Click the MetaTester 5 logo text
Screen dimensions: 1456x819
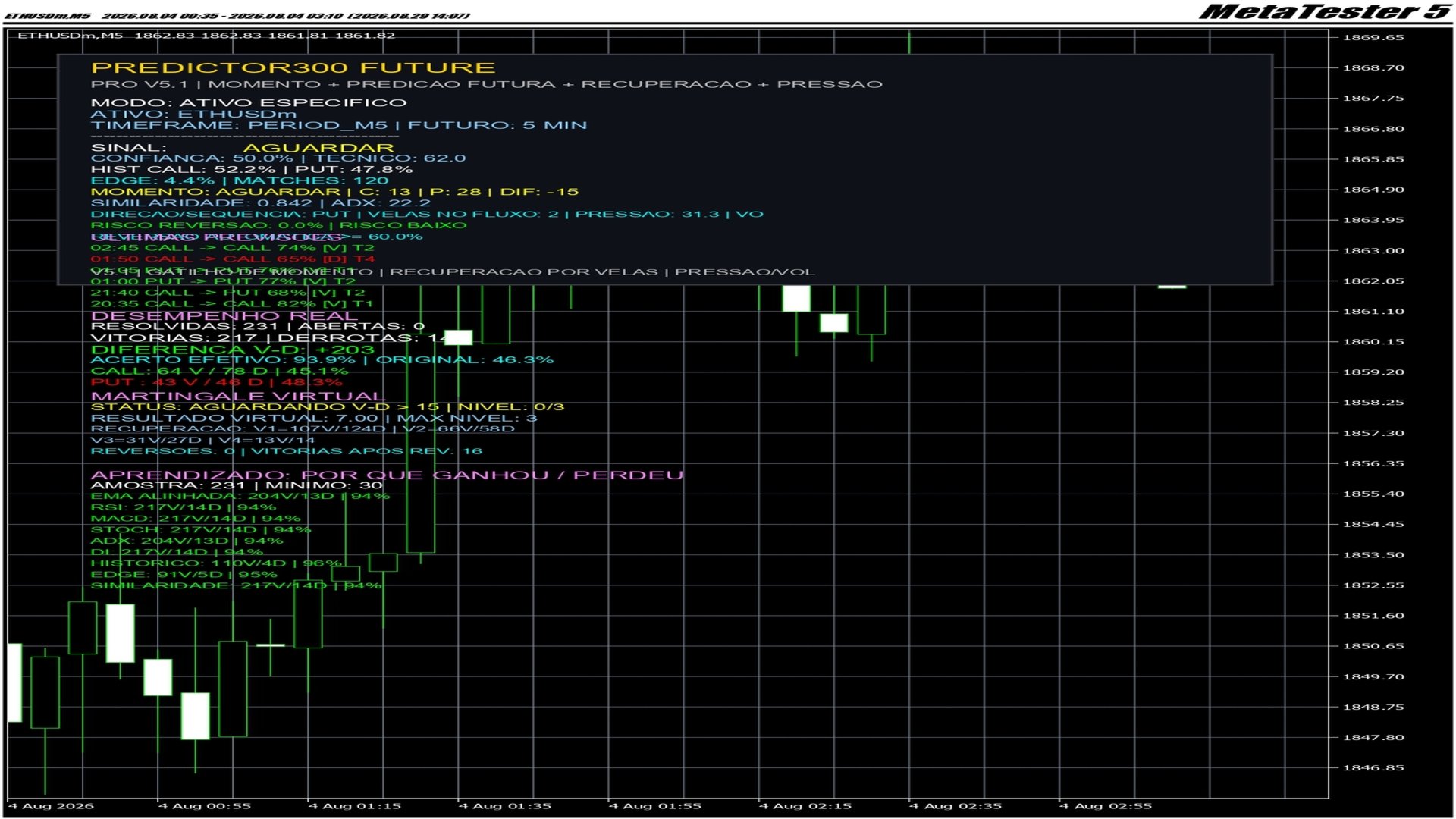click(x=1325, y=11)
